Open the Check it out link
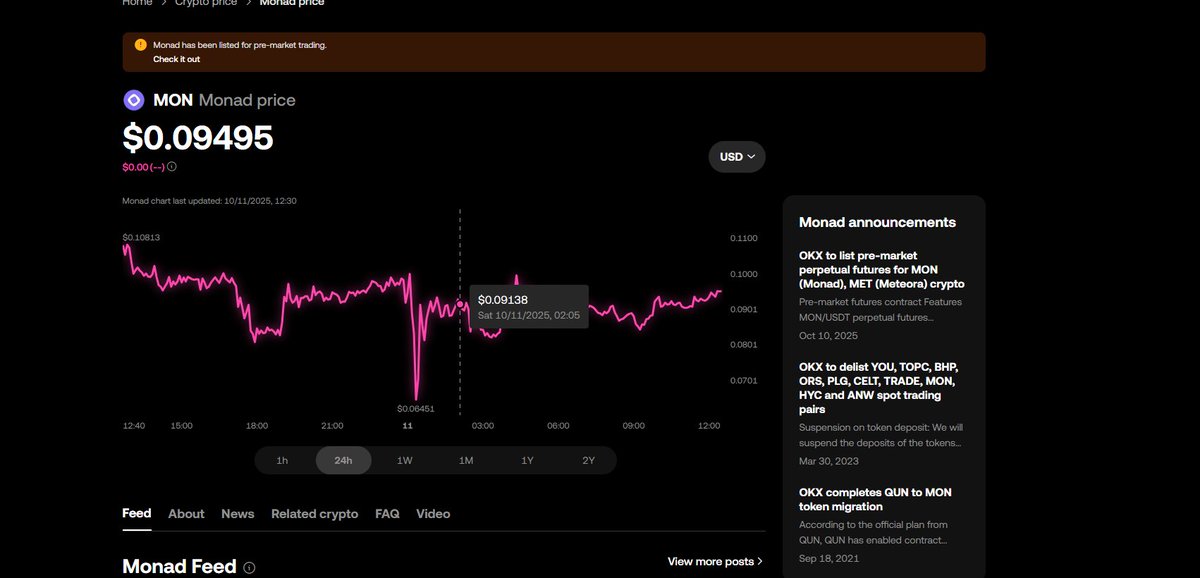The height and width of the screenshot is (578, 1200). point(176,59)
